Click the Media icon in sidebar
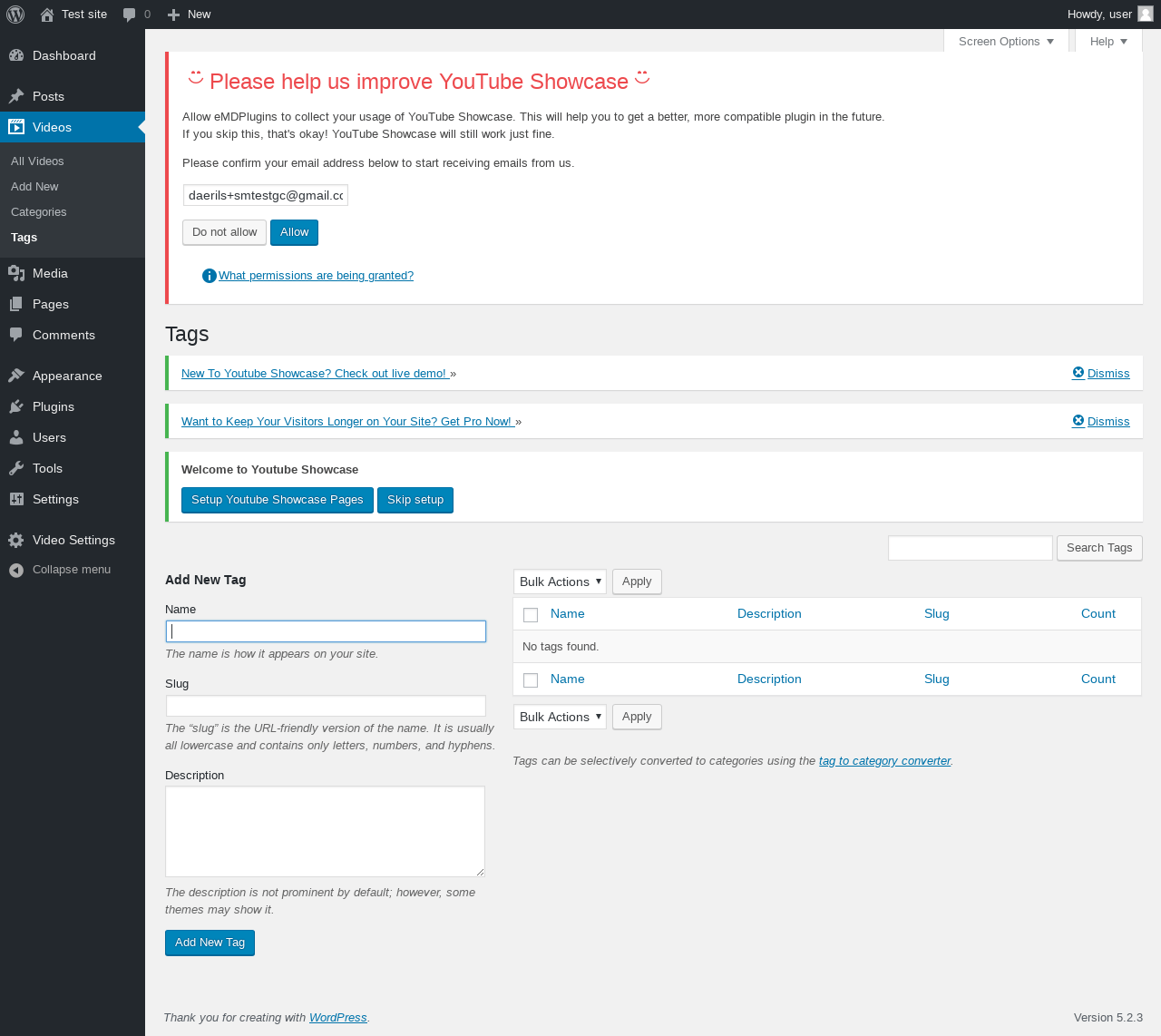This screenshot has width=1161, height=1036. click(x=16, y=273)
